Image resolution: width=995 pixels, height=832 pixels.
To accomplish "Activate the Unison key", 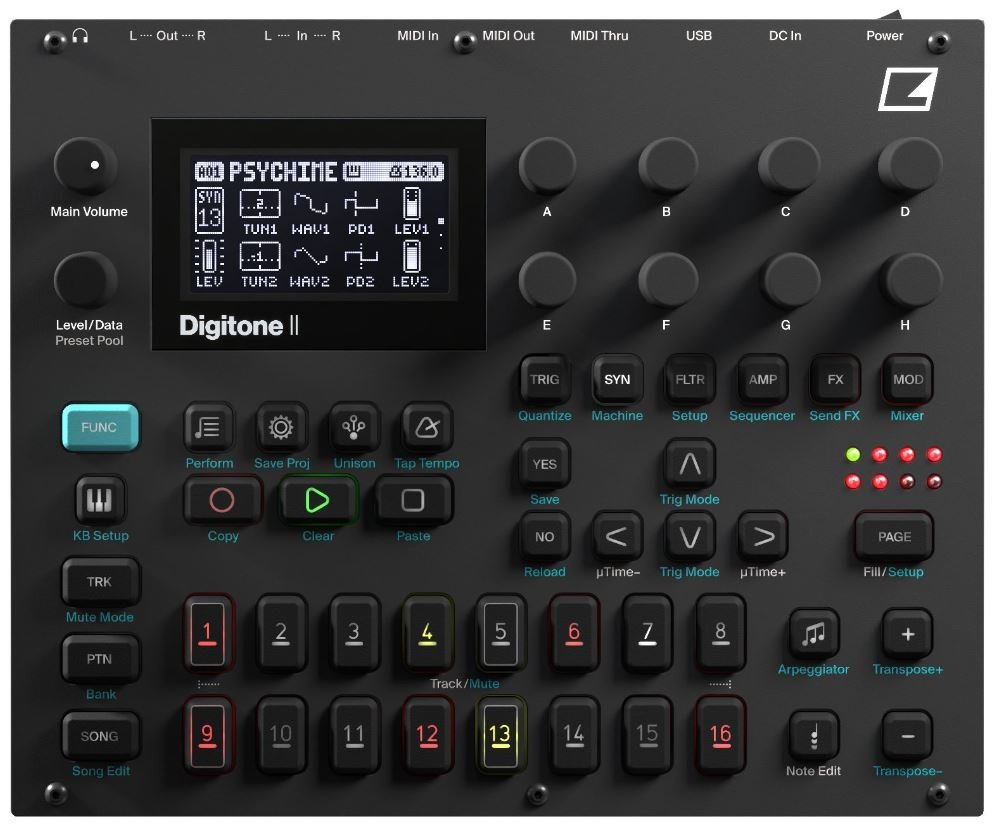I will (x=353, y=427).
